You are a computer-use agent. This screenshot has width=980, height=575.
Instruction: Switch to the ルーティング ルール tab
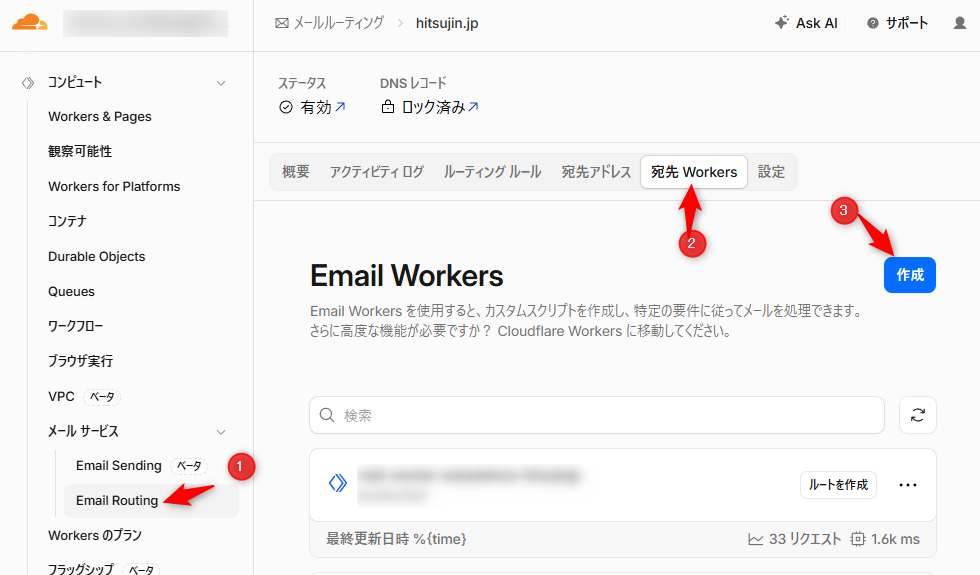coord(492,172)
